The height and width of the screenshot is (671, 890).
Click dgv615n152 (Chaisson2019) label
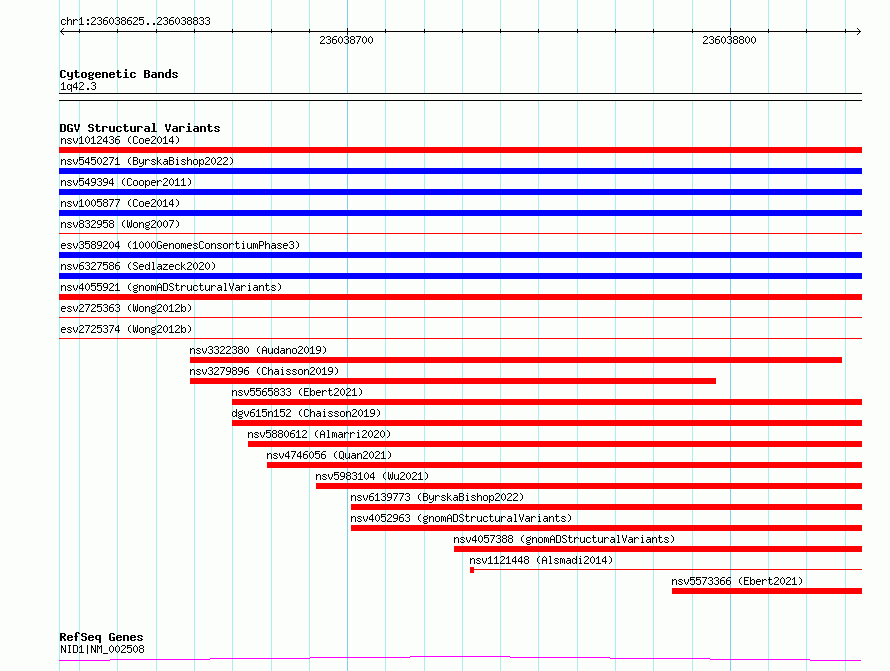[307, 413]
